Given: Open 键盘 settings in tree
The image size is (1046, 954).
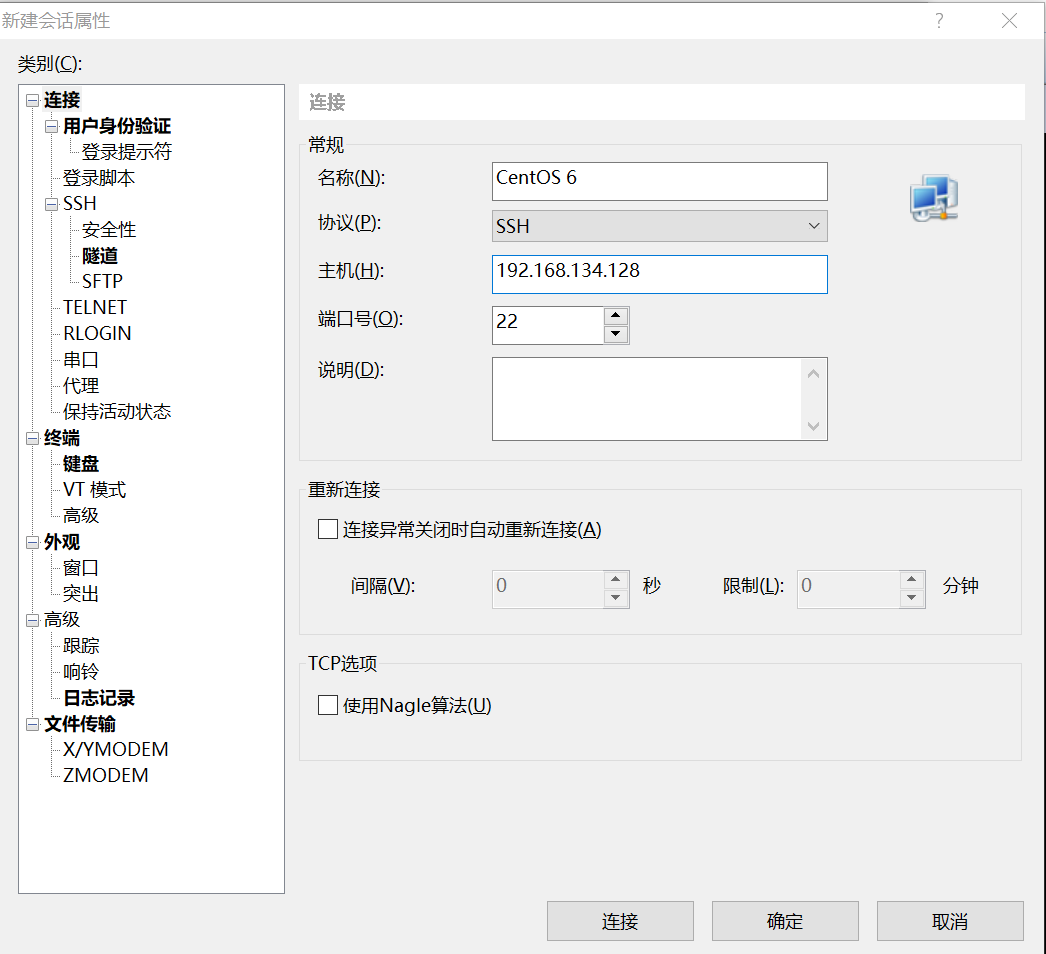Looking at the screenshot, I should pyautogui.click(x=81, y=464).
